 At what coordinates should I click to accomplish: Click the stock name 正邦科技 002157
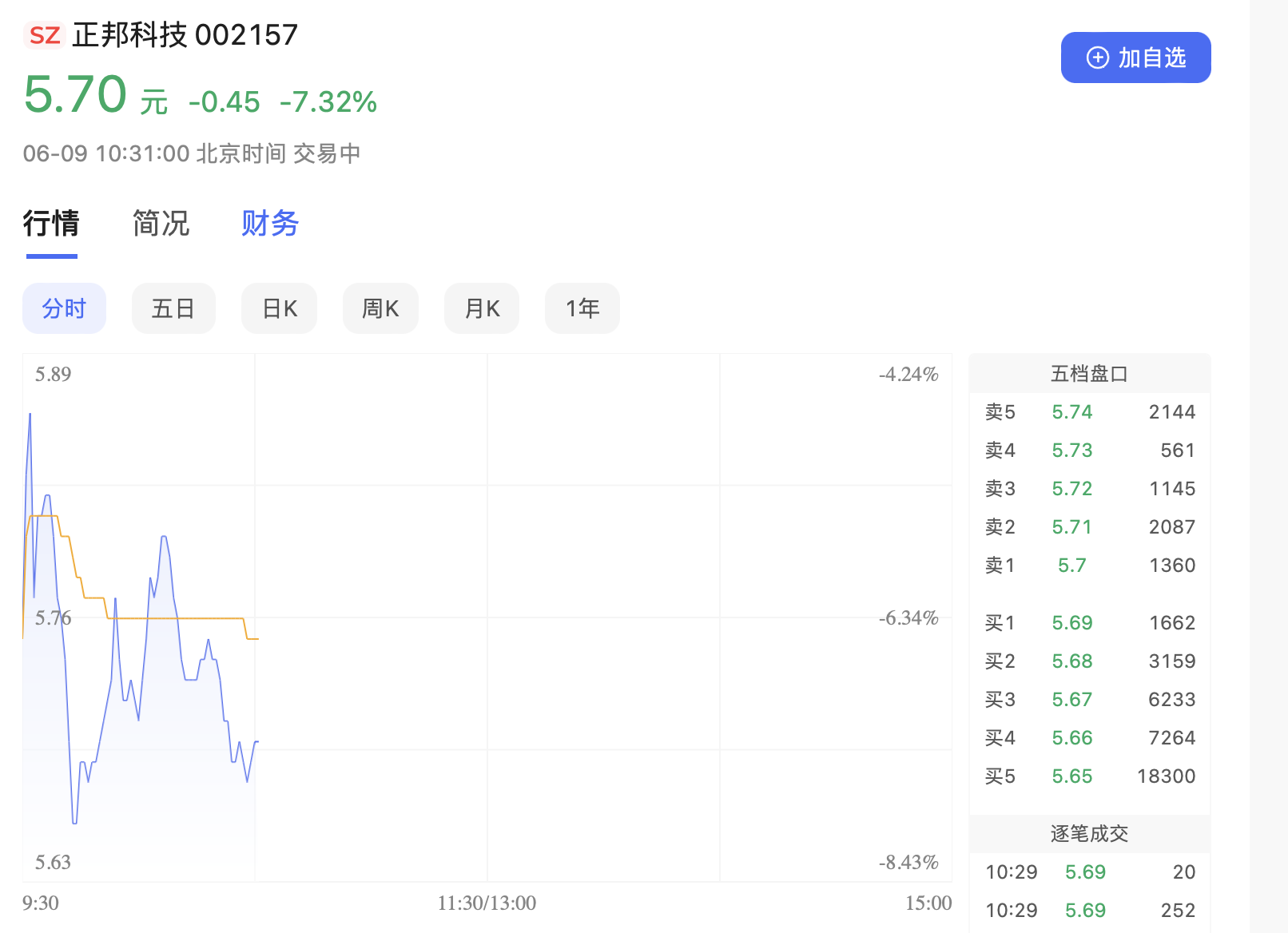click(x=185, y=35)
